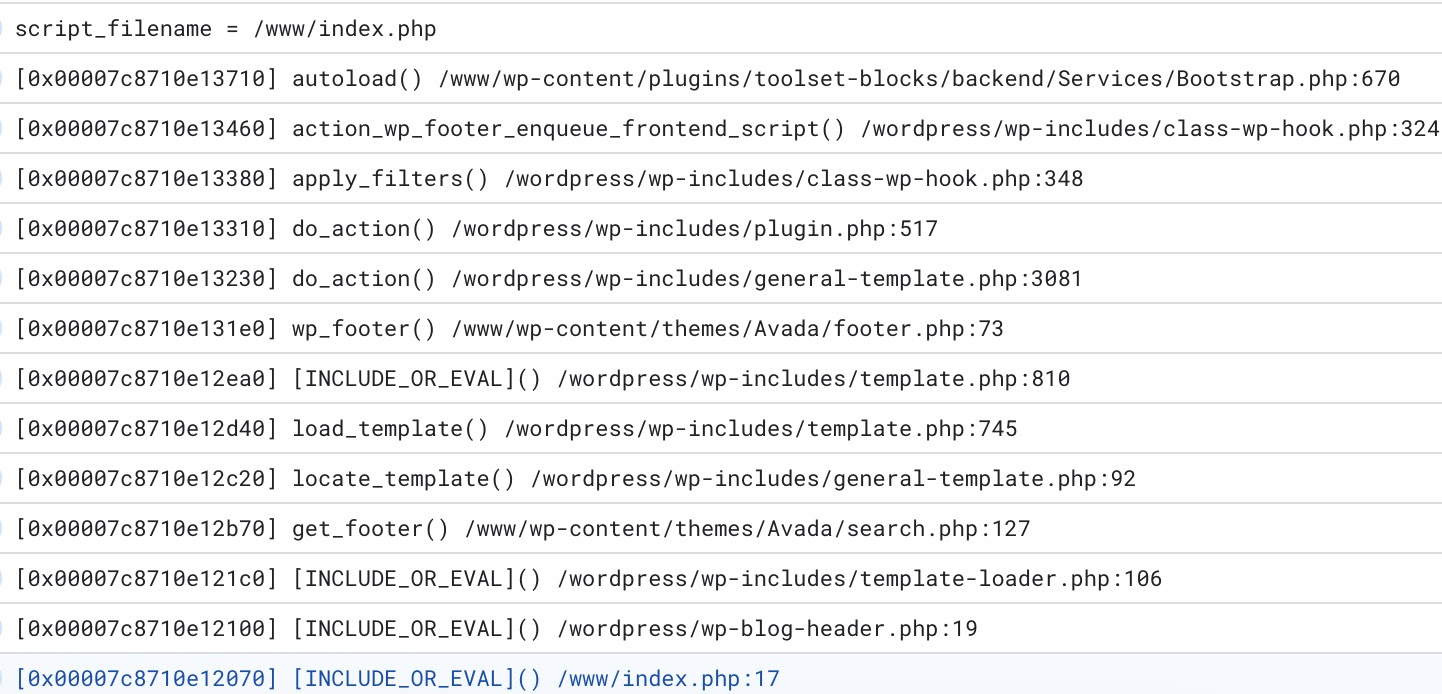This screenshot has width=1442, height=694.
Task: Click the severity icon beside the wp_footer() entry
Action: [x=3, y=329]
